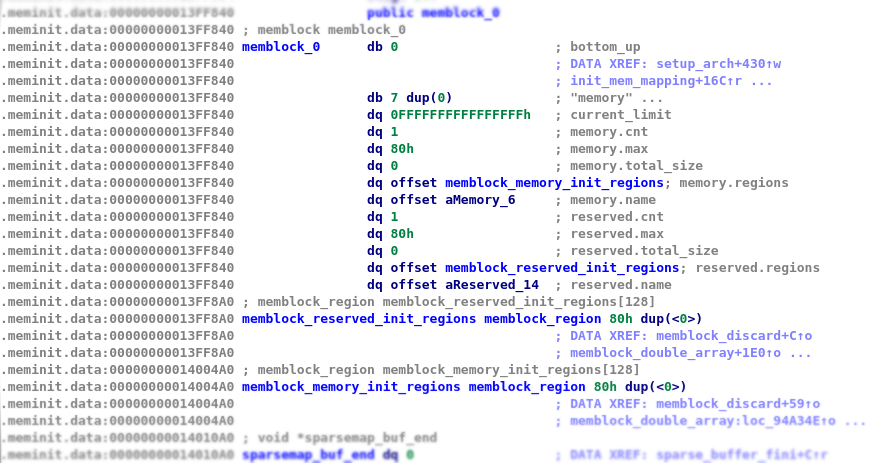Click '80h dup(<0>)' on memblock_memory_init_regions row
This screenshot has width=894, height=463.
(x=640, y=387)
